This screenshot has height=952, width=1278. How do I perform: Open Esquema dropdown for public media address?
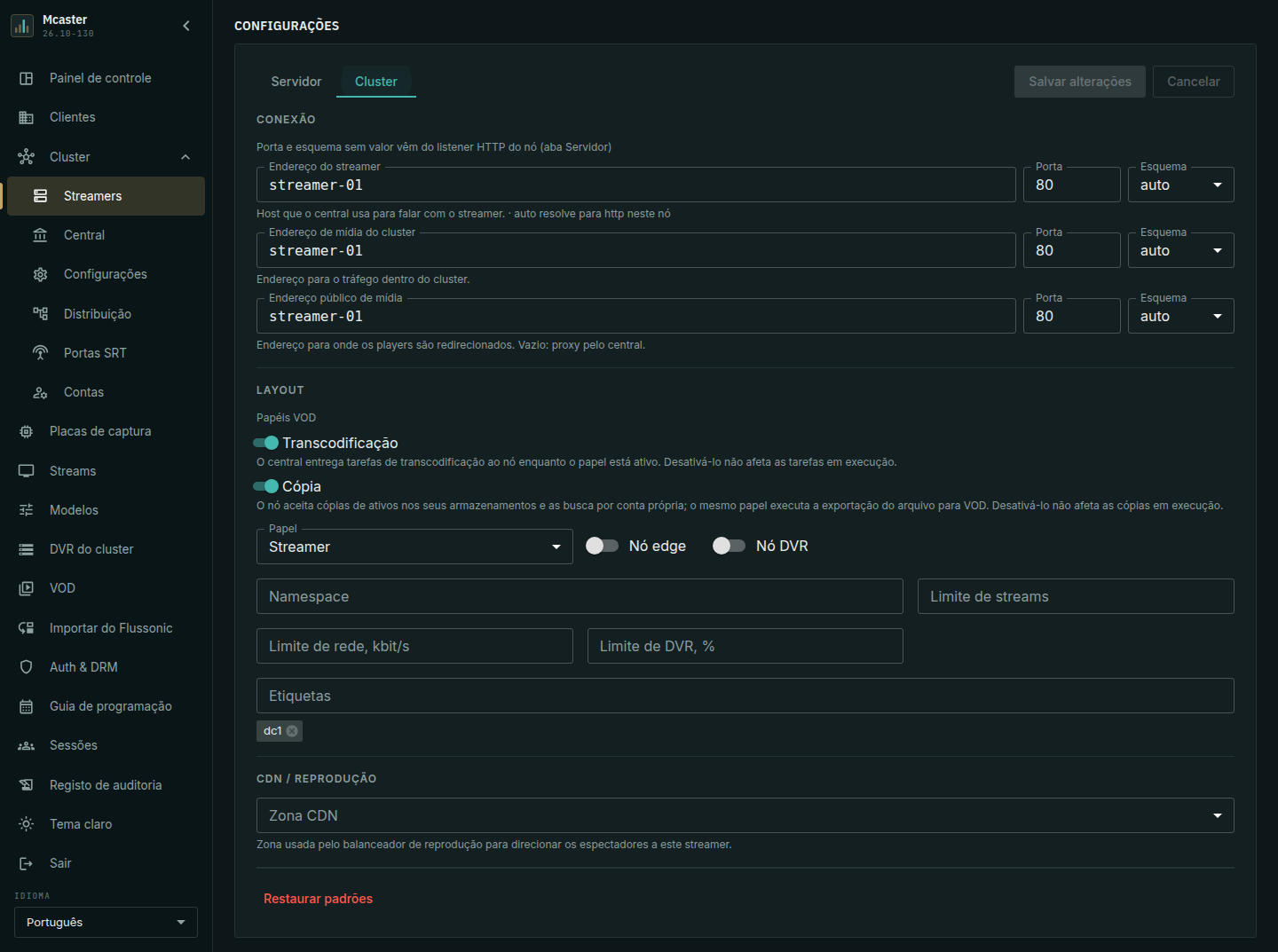coord(1180,316)
